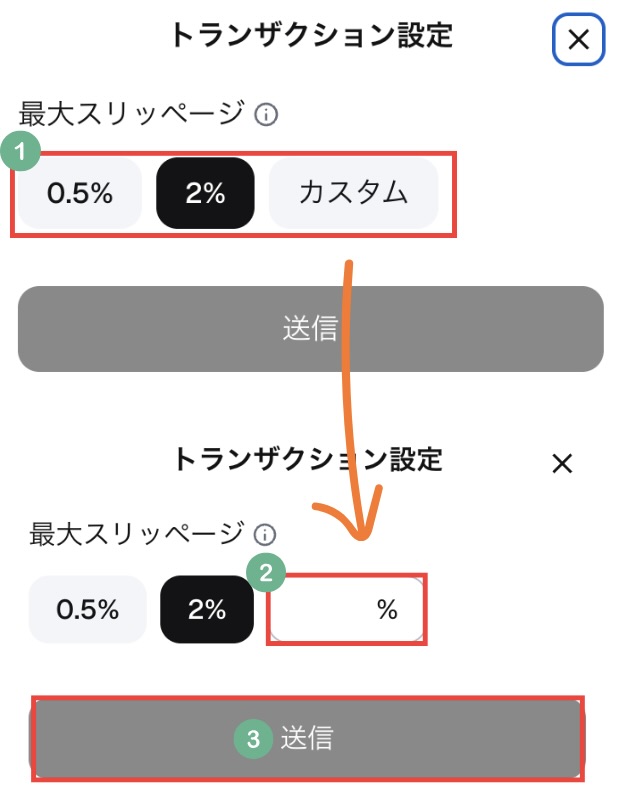This screenshot has height=799, width=630.
Task: Select 2% slippage in the lower panel
Action: tap(207, 609)
